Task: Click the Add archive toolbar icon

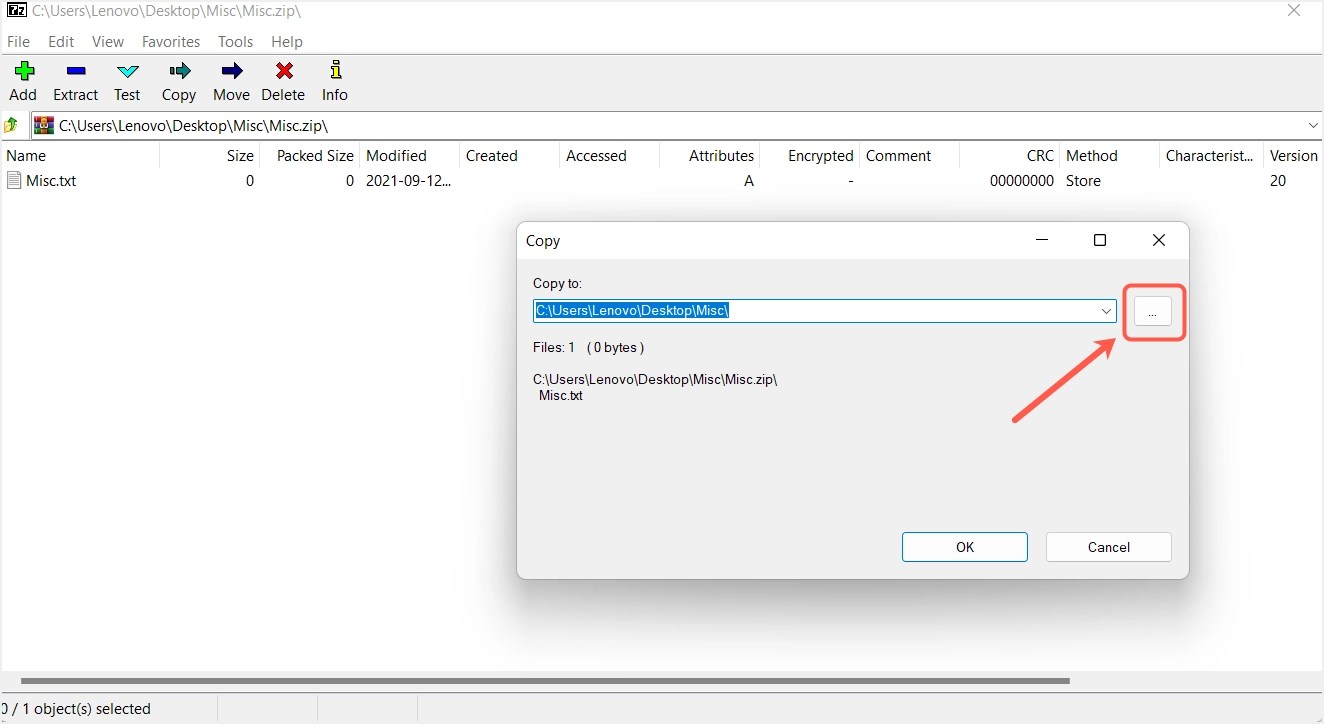Action: (x=22, y=80)
